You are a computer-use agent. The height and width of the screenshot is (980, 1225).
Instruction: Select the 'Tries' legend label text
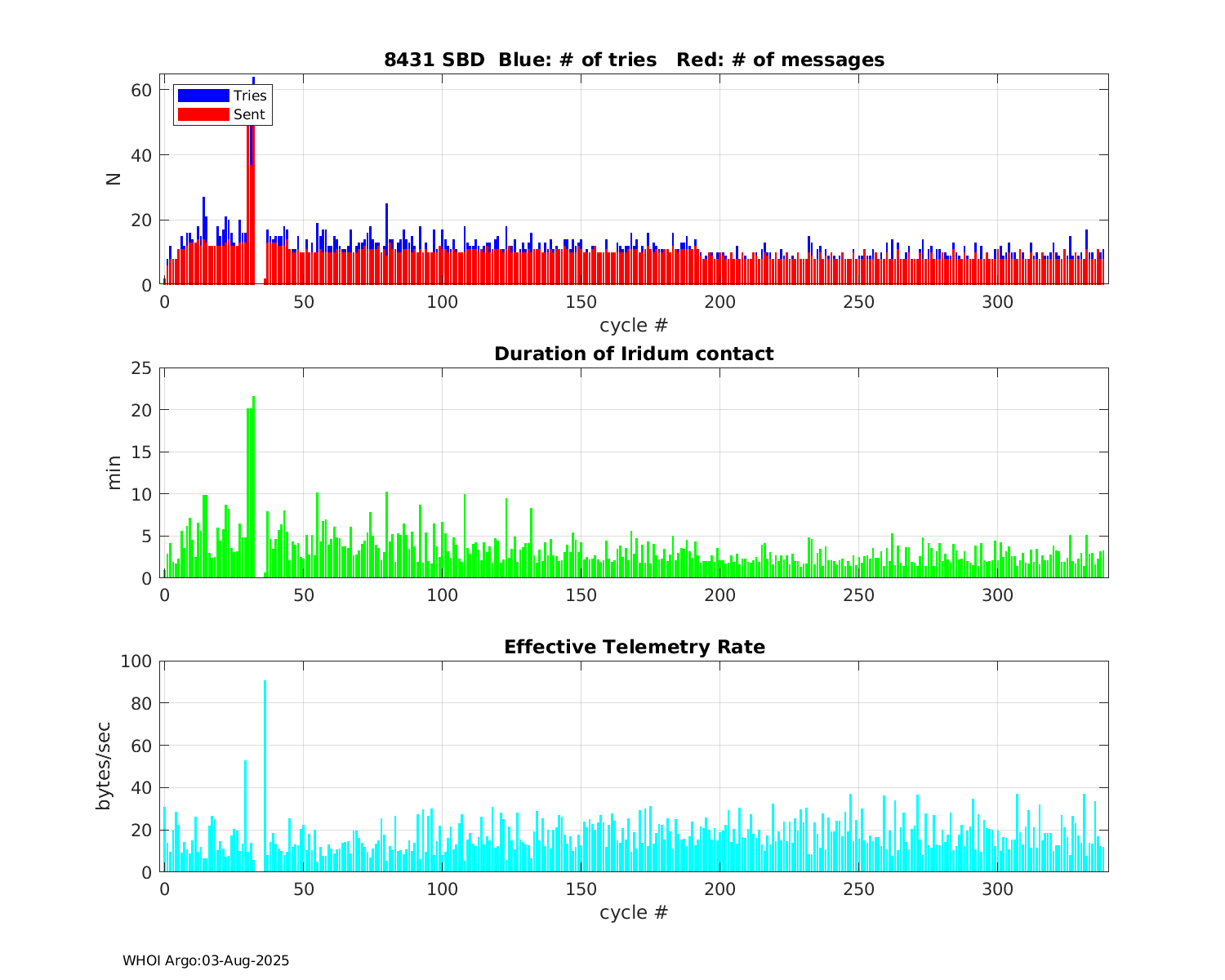[x=250, y=96]
